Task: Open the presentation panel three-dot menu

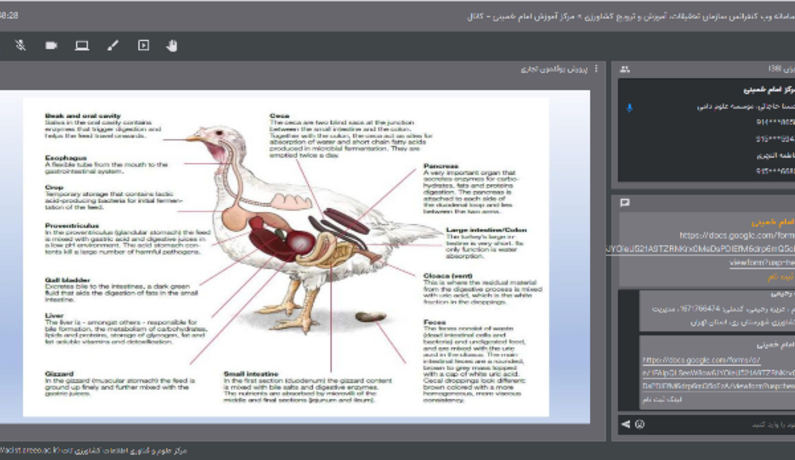Action: coord(596,68)
